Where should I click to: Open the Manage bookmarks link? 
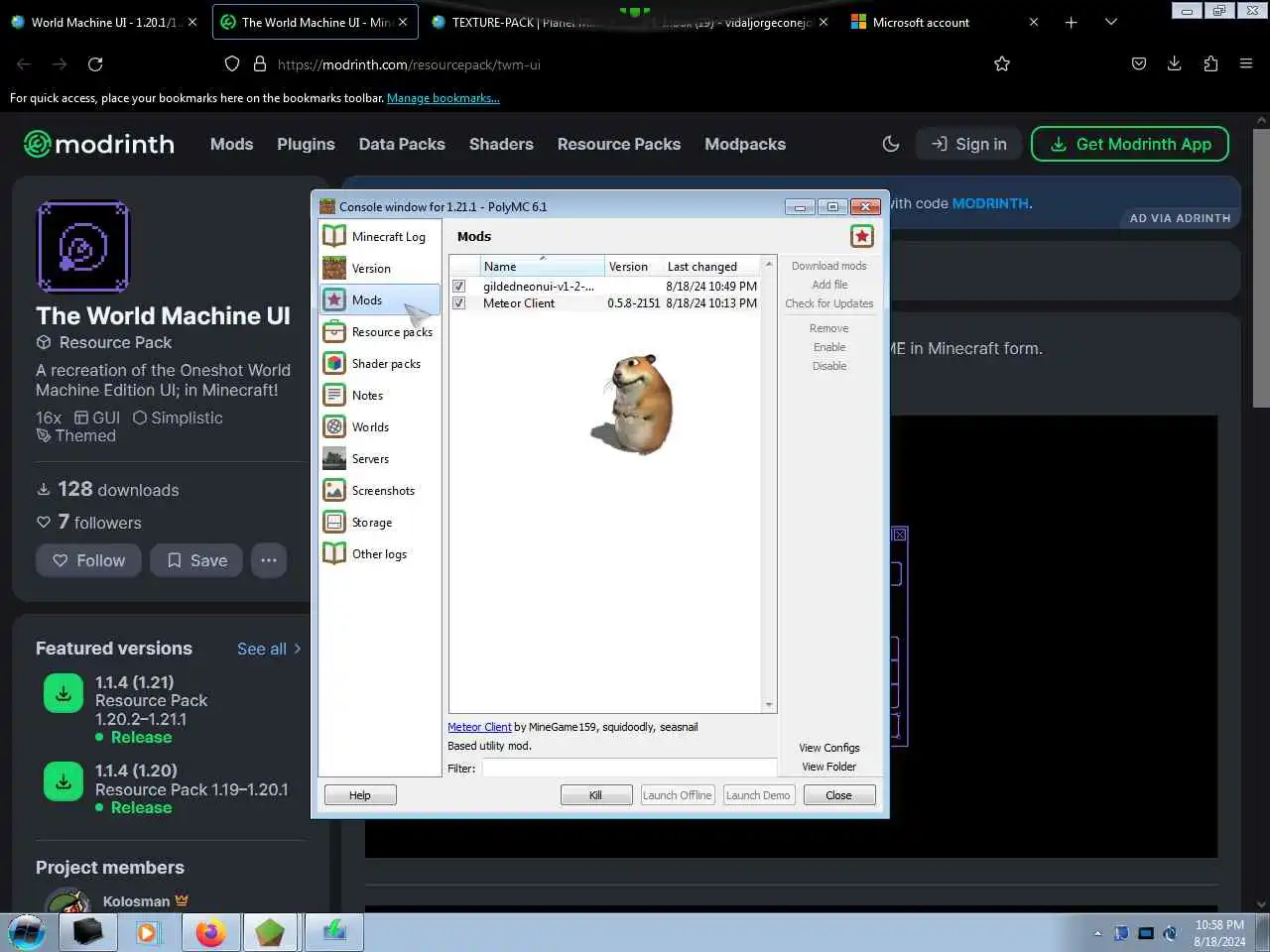tap(444, 98)
